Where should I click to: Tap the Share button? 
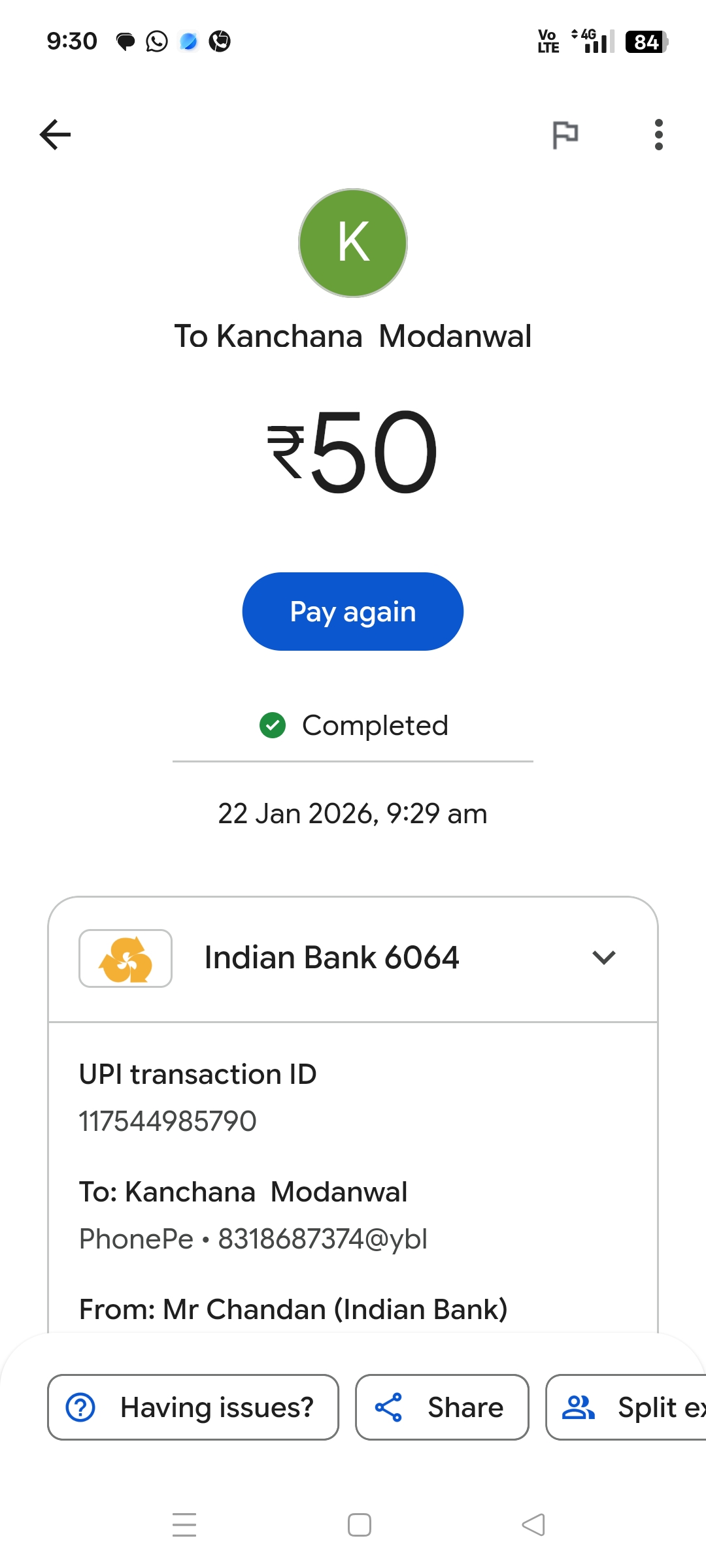click(442, 1407)
